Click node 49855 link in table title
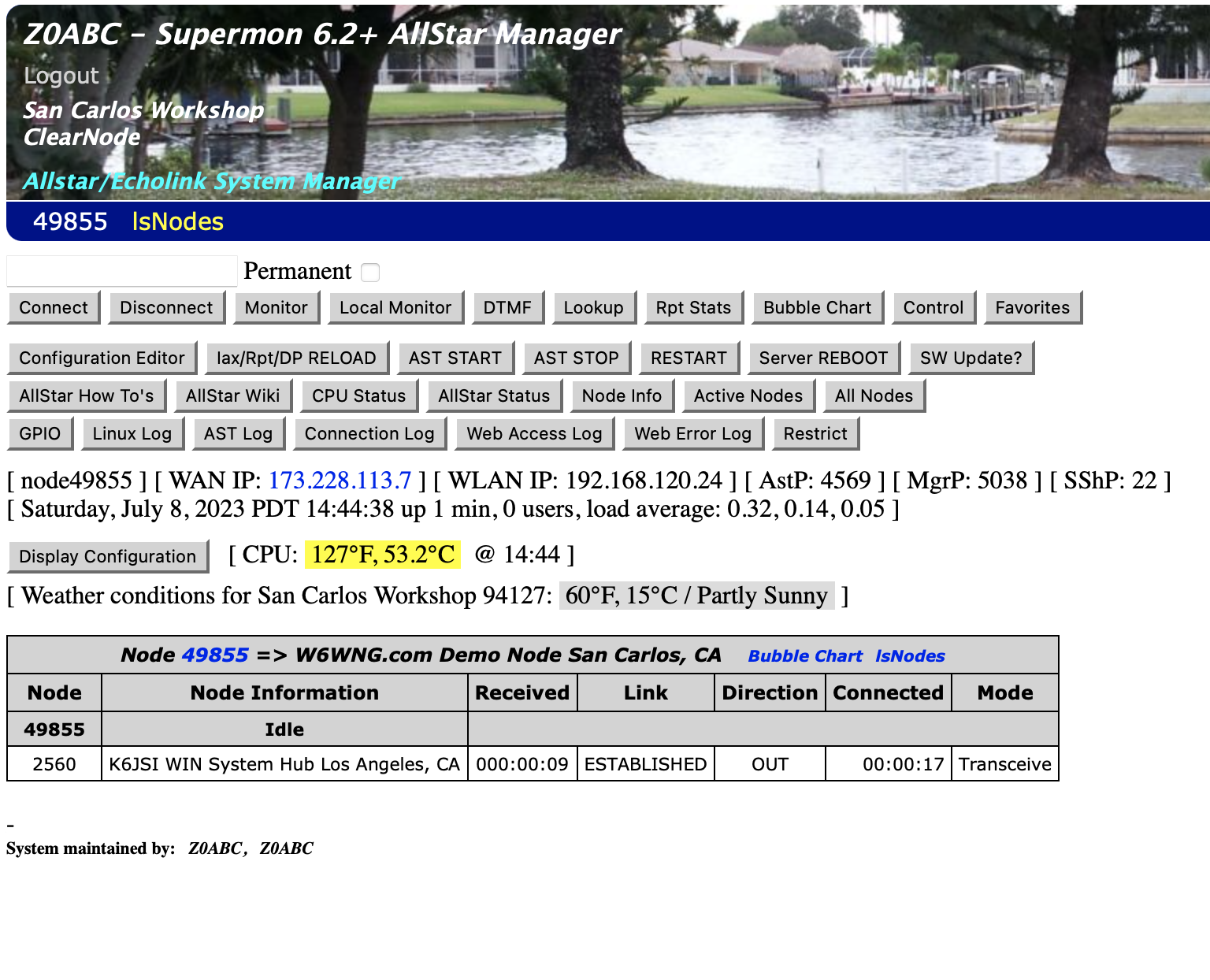This screenshot has height=980, width=1210. pos(215,655)
